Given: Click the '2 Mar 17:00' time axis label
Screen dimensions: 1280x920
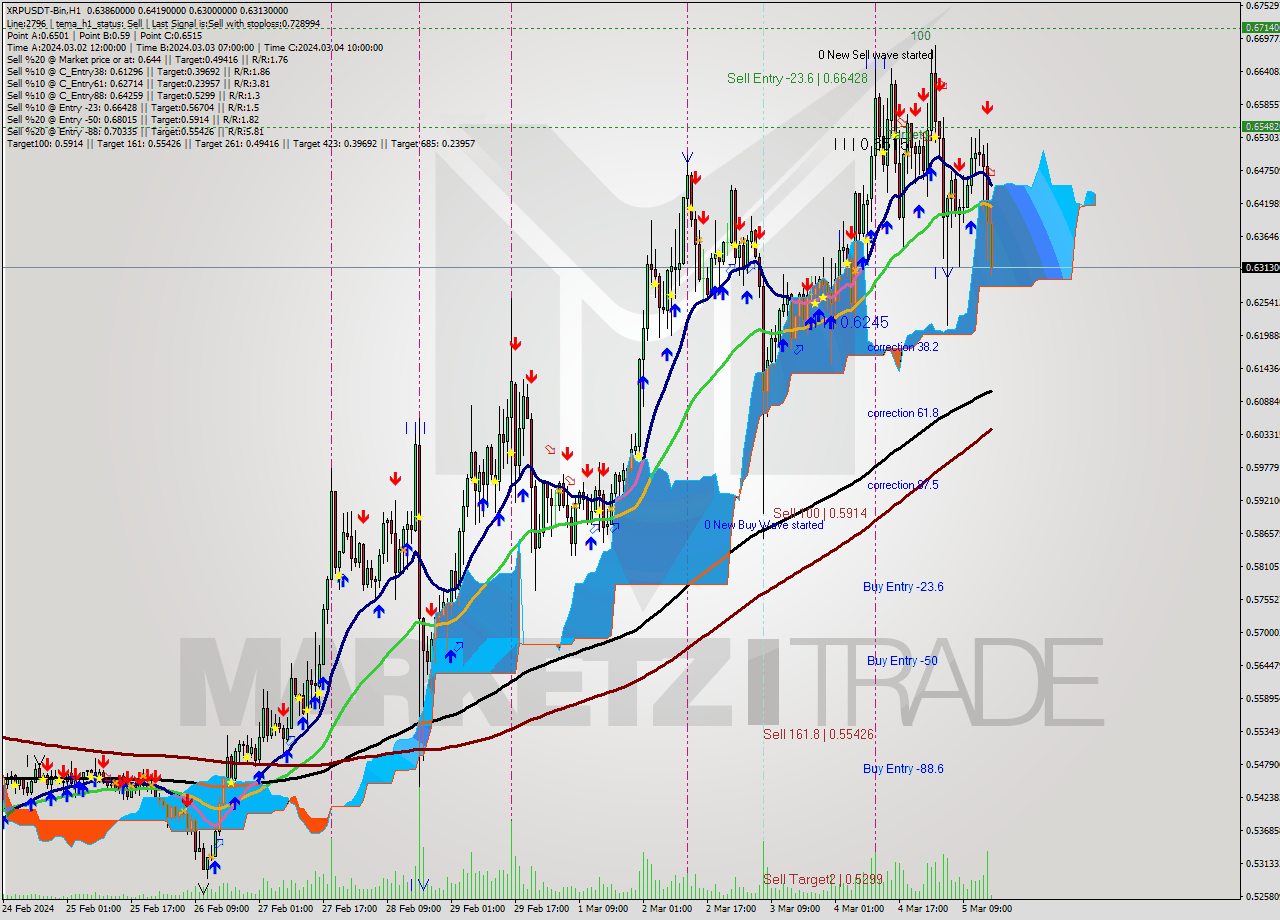Looking at the screenshot, I should click(x=731, y=909).
